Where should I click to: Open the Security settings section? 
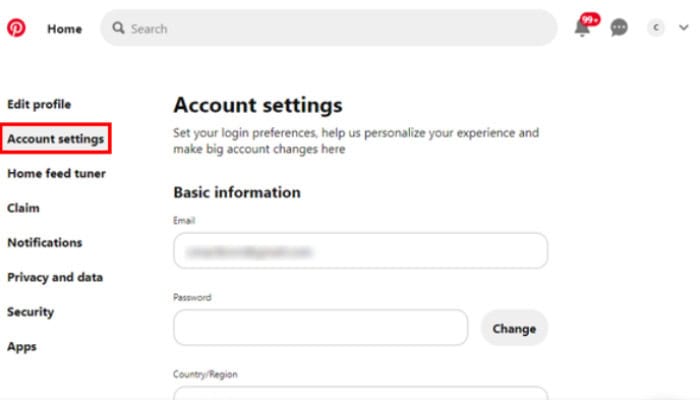(30, 312)
